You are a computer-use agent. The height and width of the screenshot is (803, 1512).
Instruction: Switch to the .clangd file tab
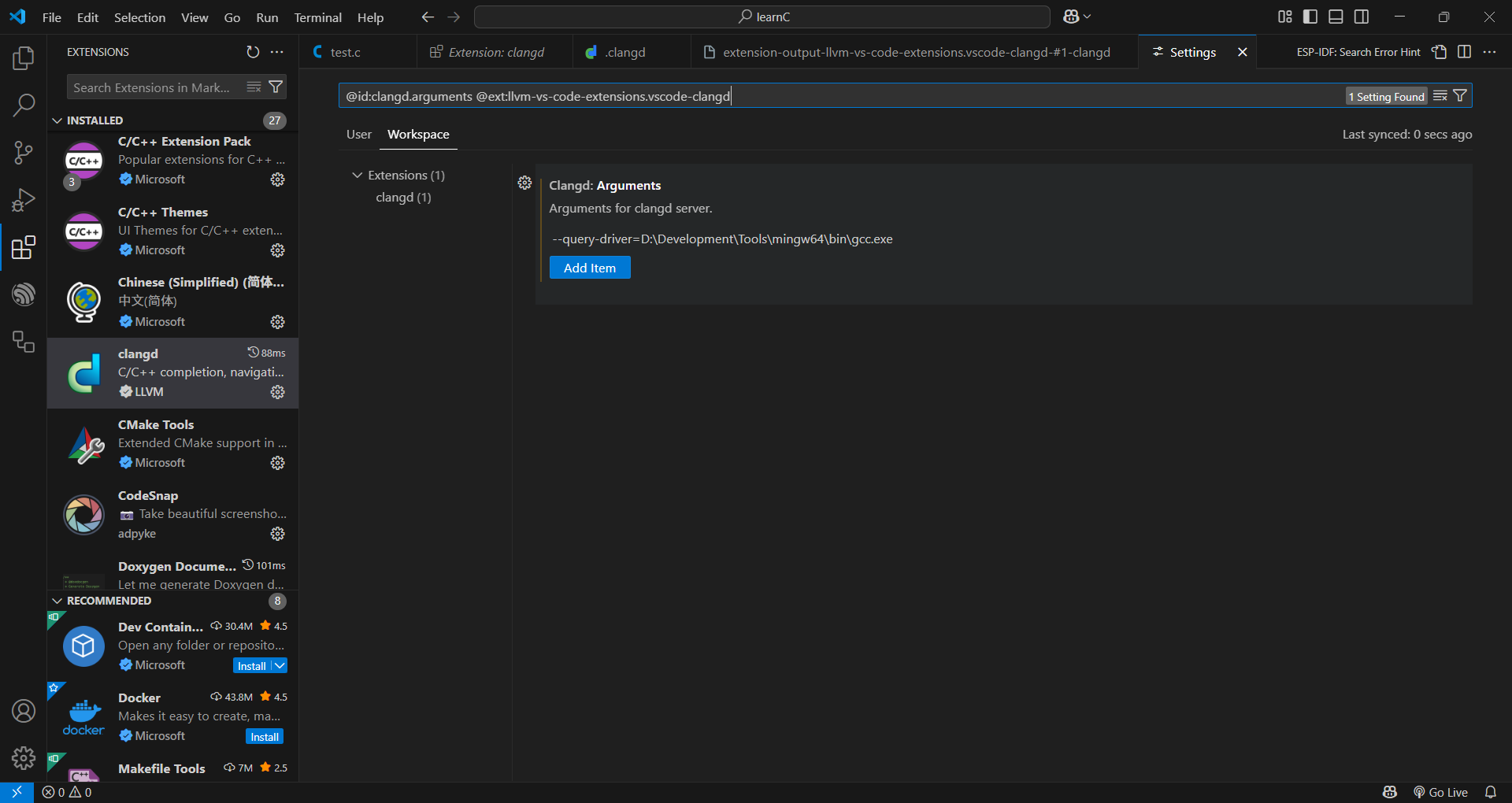pos(632,52)
